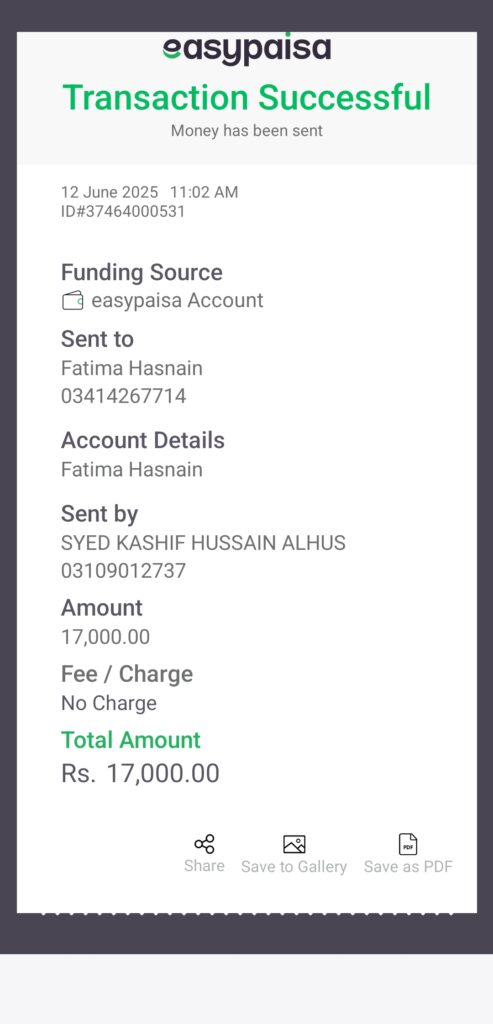The height and width of the screenshot is (1024, 493).
Task: Select sender phone number 03109012737
Action: 123,571
